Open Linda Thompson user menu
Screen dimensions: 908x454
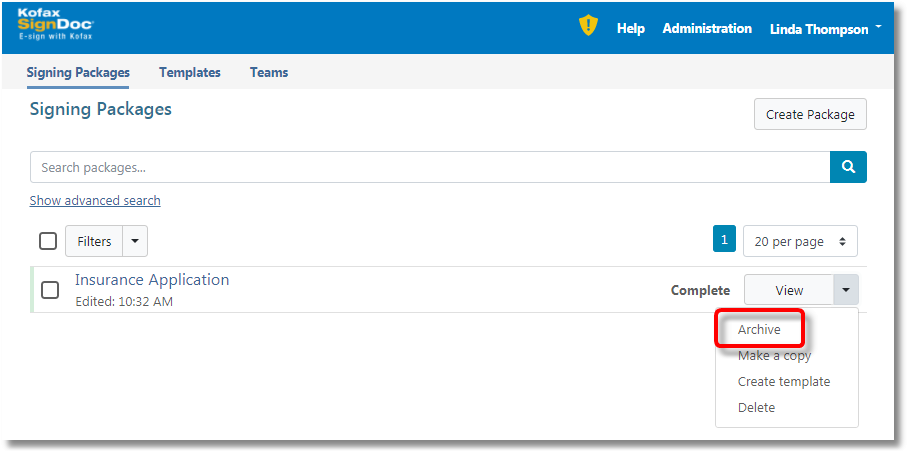pos(825,29)
